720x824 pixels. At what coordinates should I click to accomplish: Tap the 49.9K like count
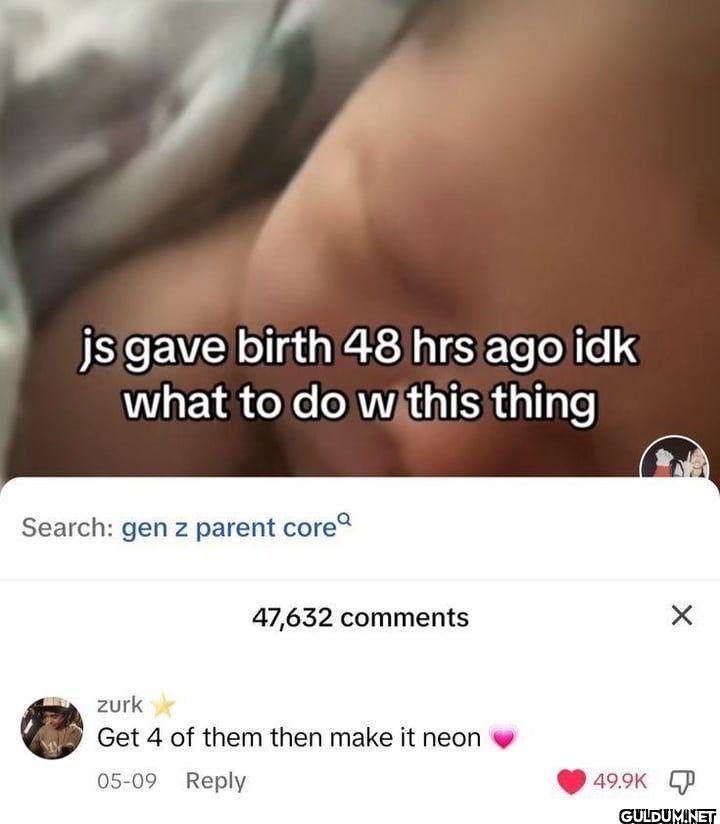[620, 781]
